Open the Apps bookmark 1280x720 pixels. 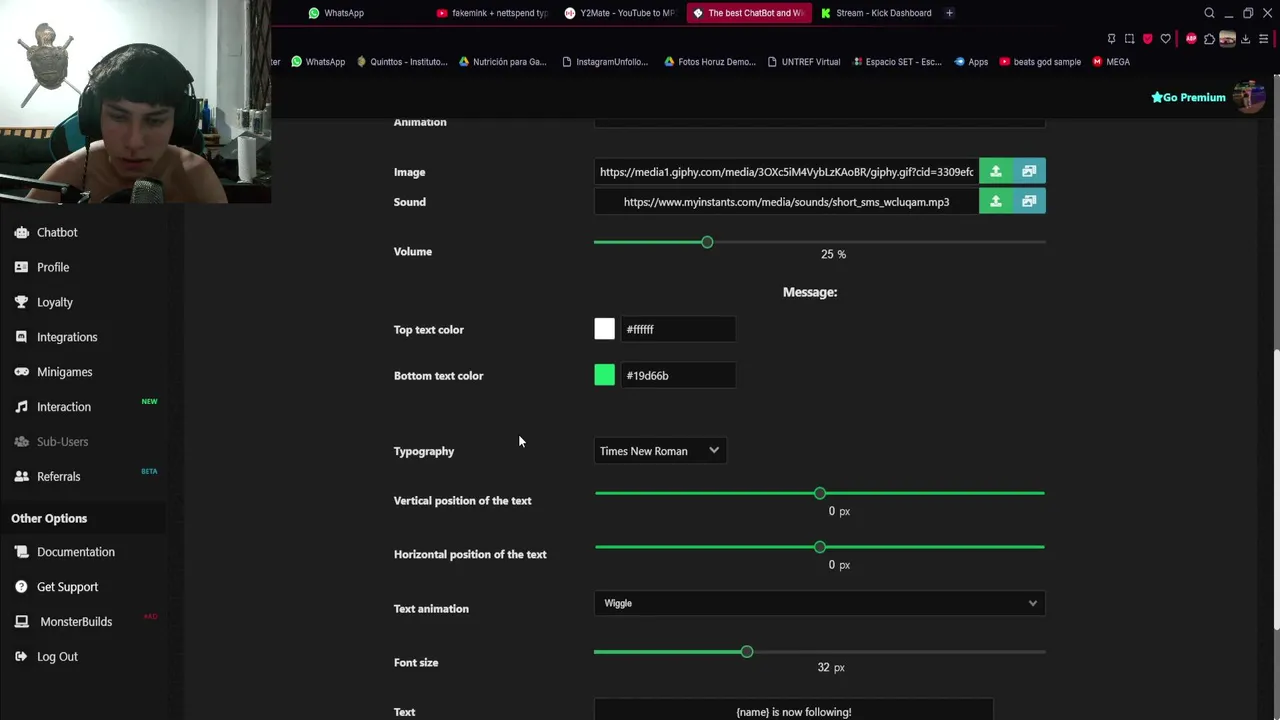(971, 62)
